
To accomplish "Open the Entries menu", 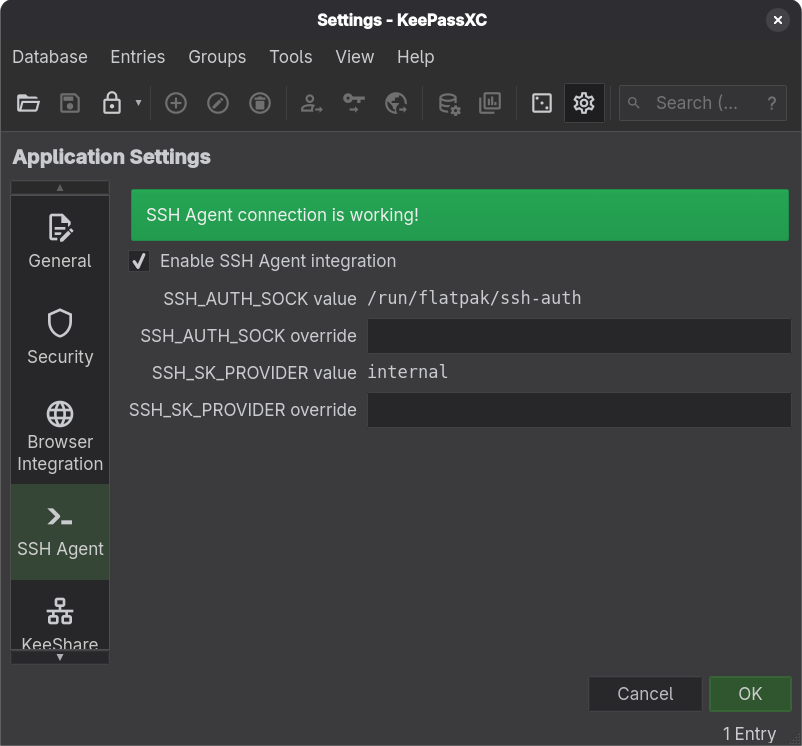I will (138, 57).
